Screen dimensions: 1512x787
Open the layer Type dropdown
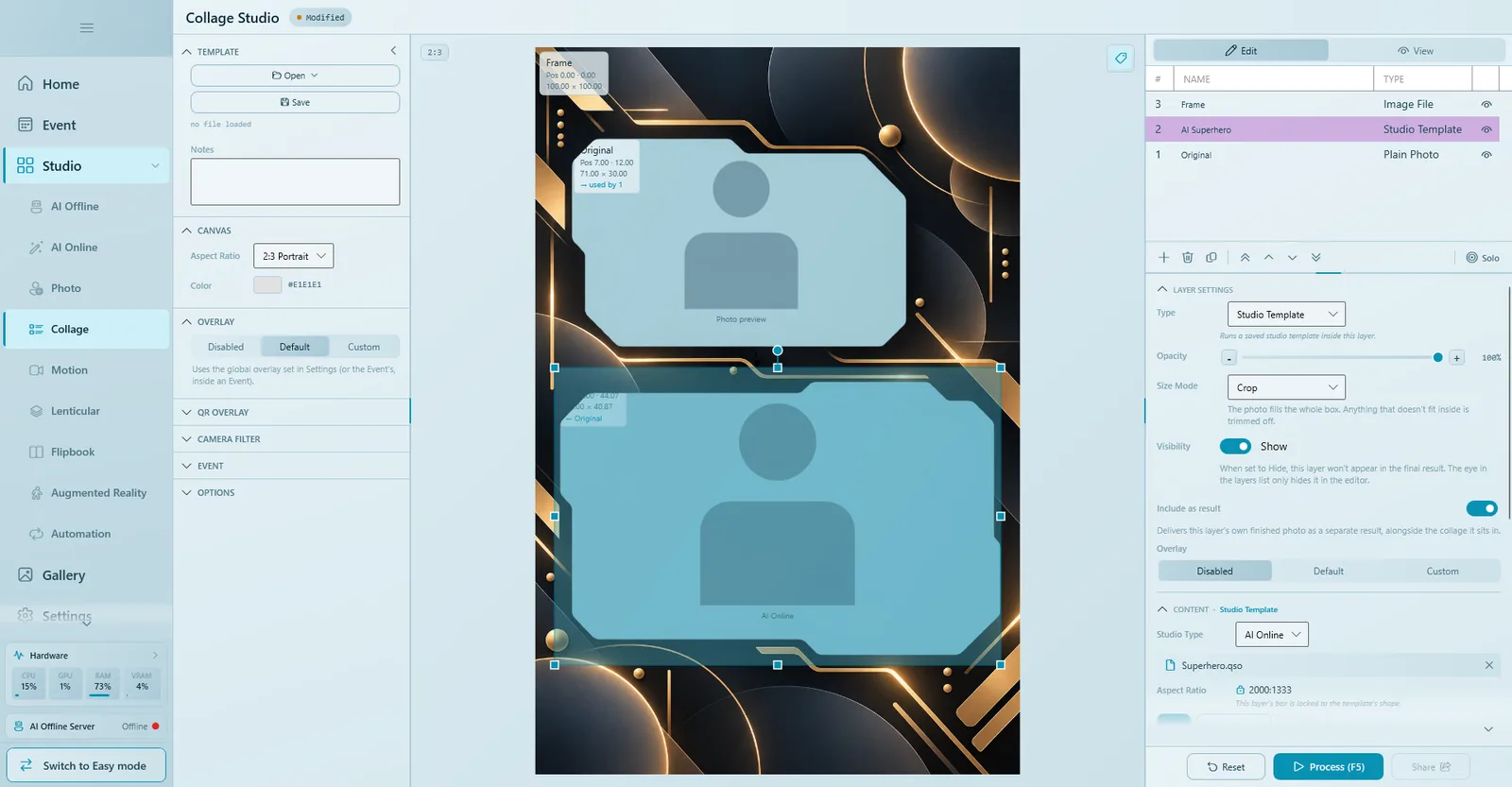pos(1286,314)
